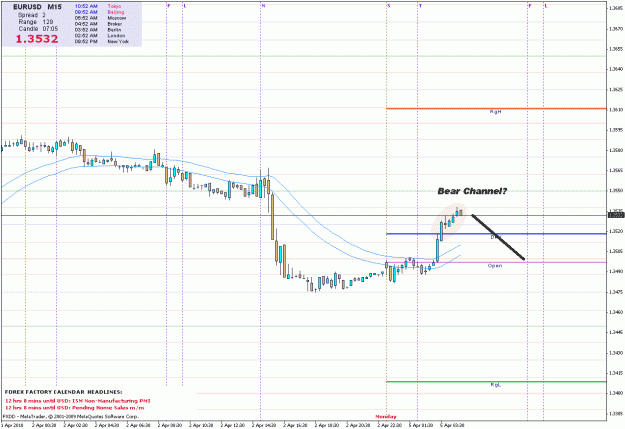
Task: Select the Range 129 readout
Action: pos(36,22)
